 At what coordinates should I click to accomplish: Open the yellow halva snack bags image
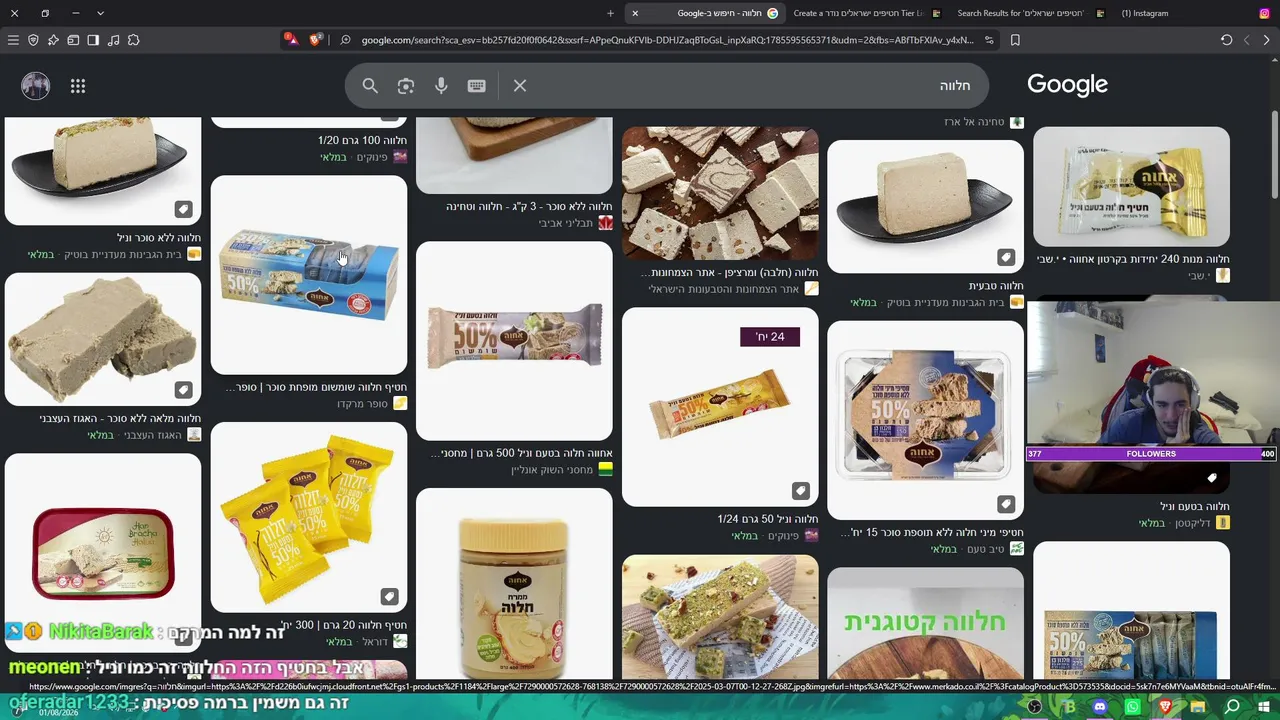coord(309,517)
